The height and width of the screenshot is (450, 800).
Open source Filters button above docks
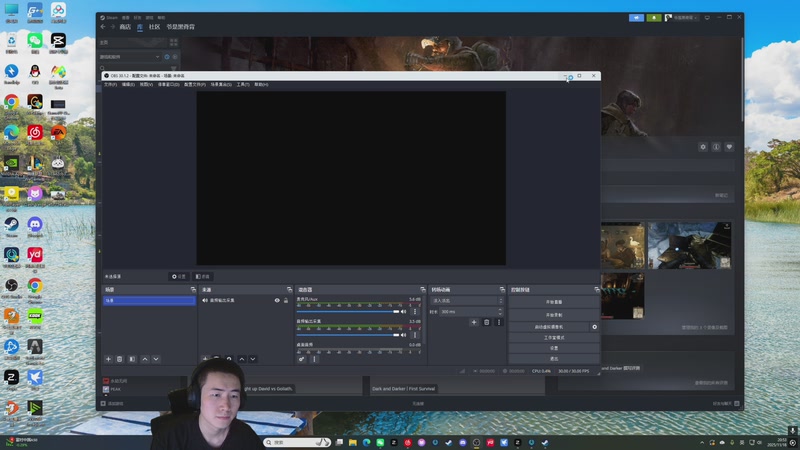(203, 277)
